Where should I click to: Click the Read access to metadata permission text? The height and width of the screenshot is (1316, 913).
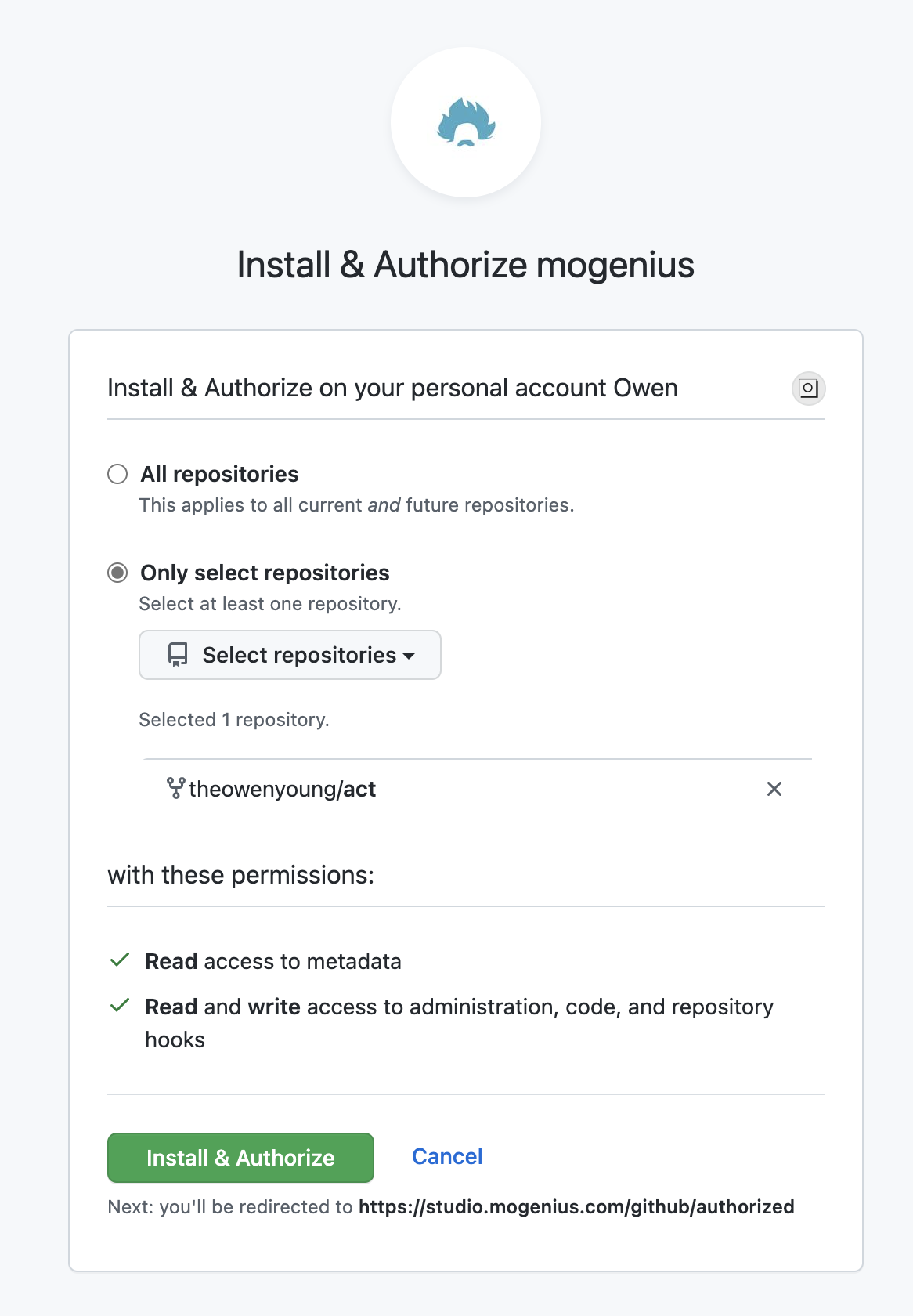(273, 961)
